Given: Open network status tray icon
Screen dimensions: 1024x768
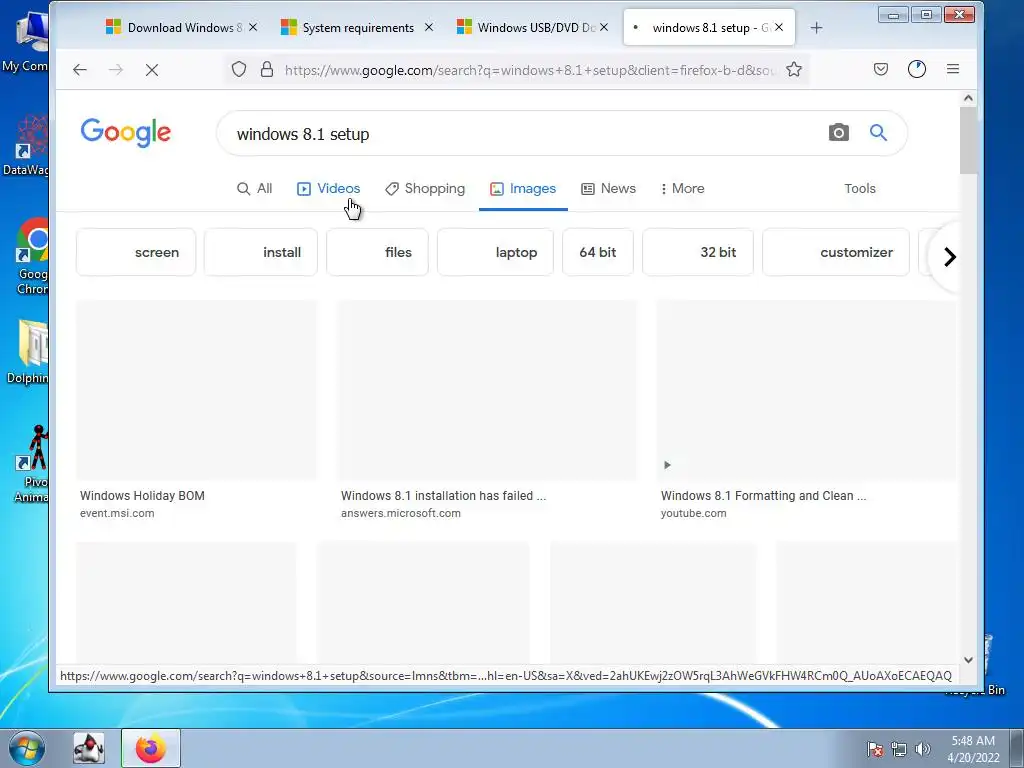Looking at the screenshot, I should [x=899, y=749].
